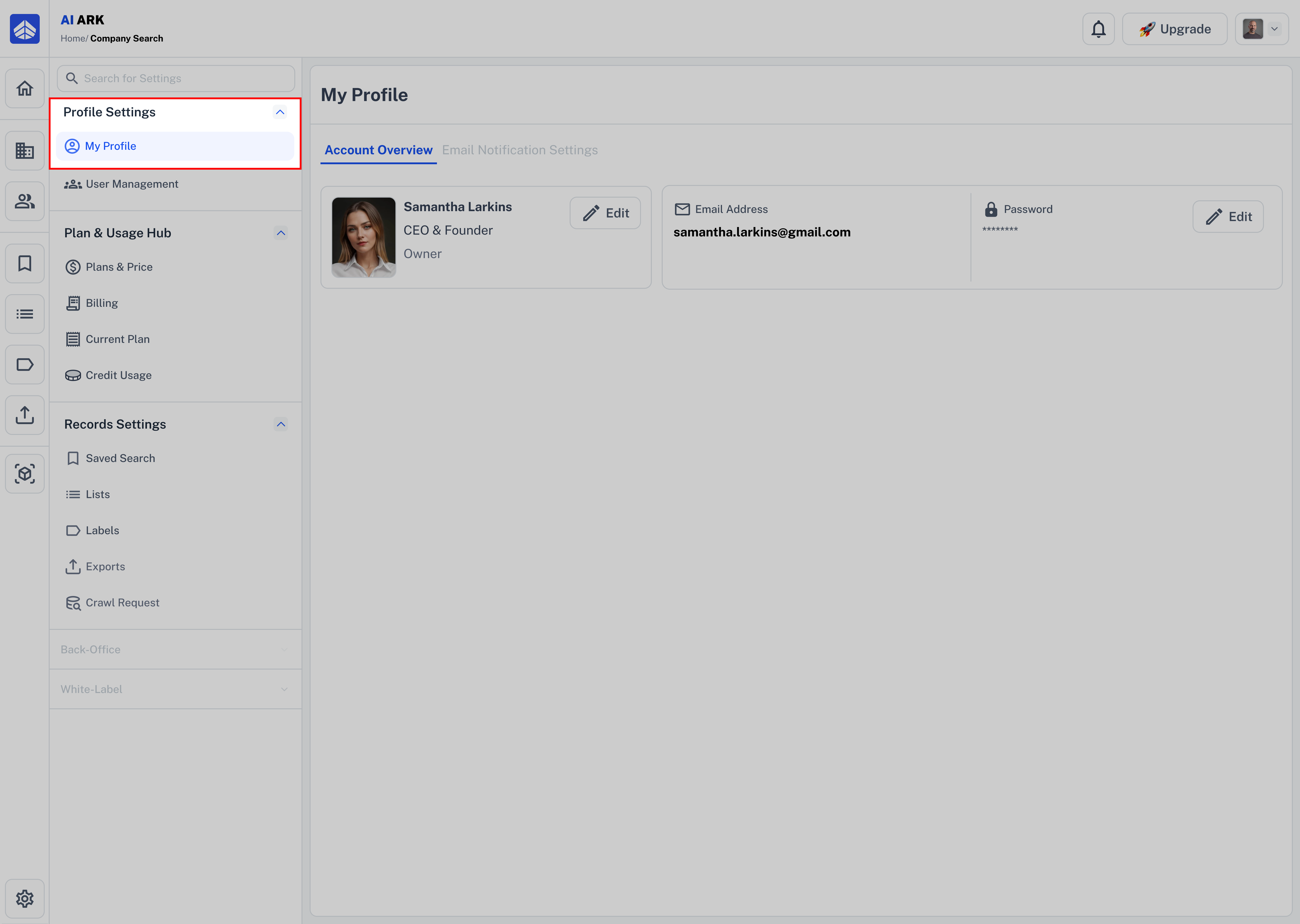Edit email and password credentials
This screenshot has height=924, width=1300.
1228,217
